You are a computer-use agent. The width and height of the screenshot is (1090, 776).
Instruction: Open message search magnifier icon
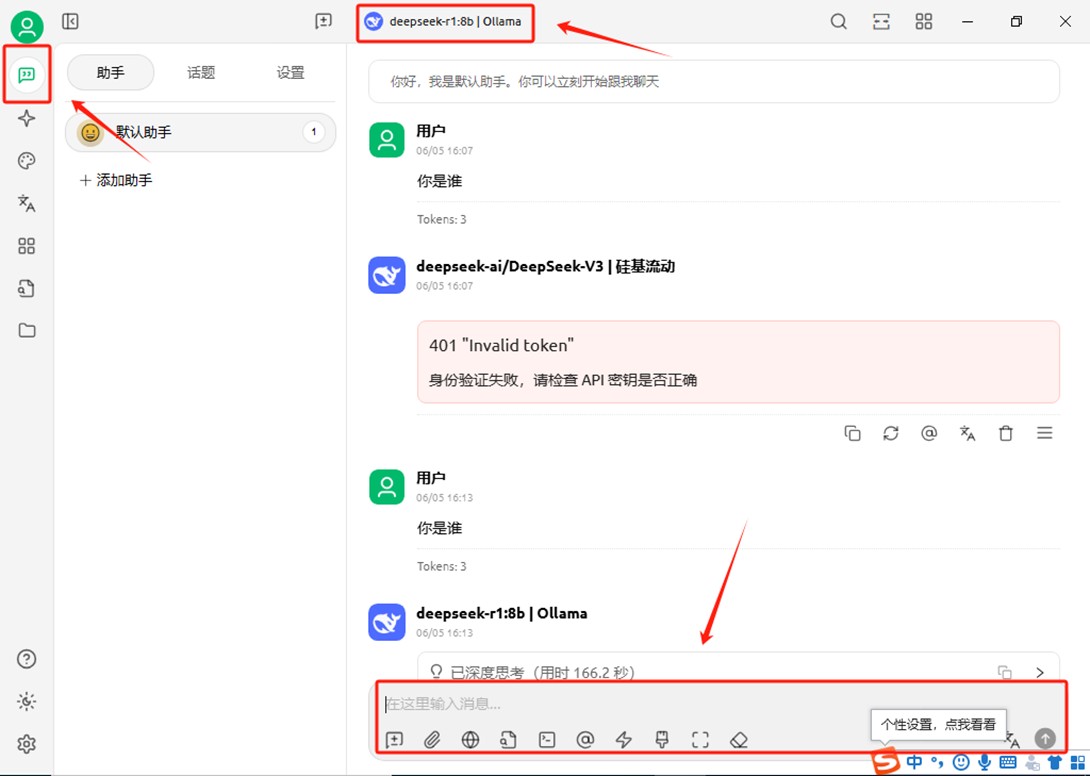pos(839,22)
